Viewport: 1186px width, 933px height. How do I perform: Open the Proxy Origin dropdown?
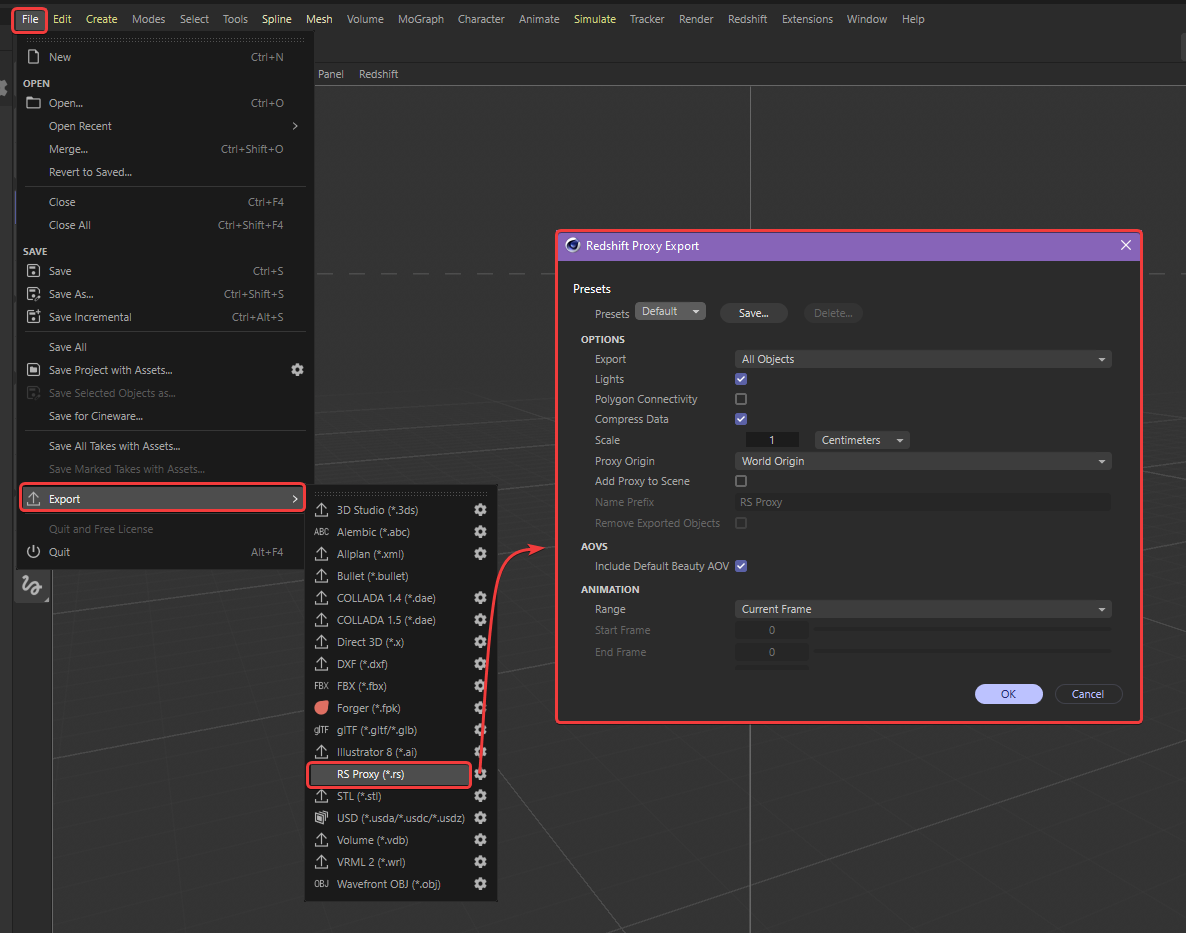coord(923,461)
